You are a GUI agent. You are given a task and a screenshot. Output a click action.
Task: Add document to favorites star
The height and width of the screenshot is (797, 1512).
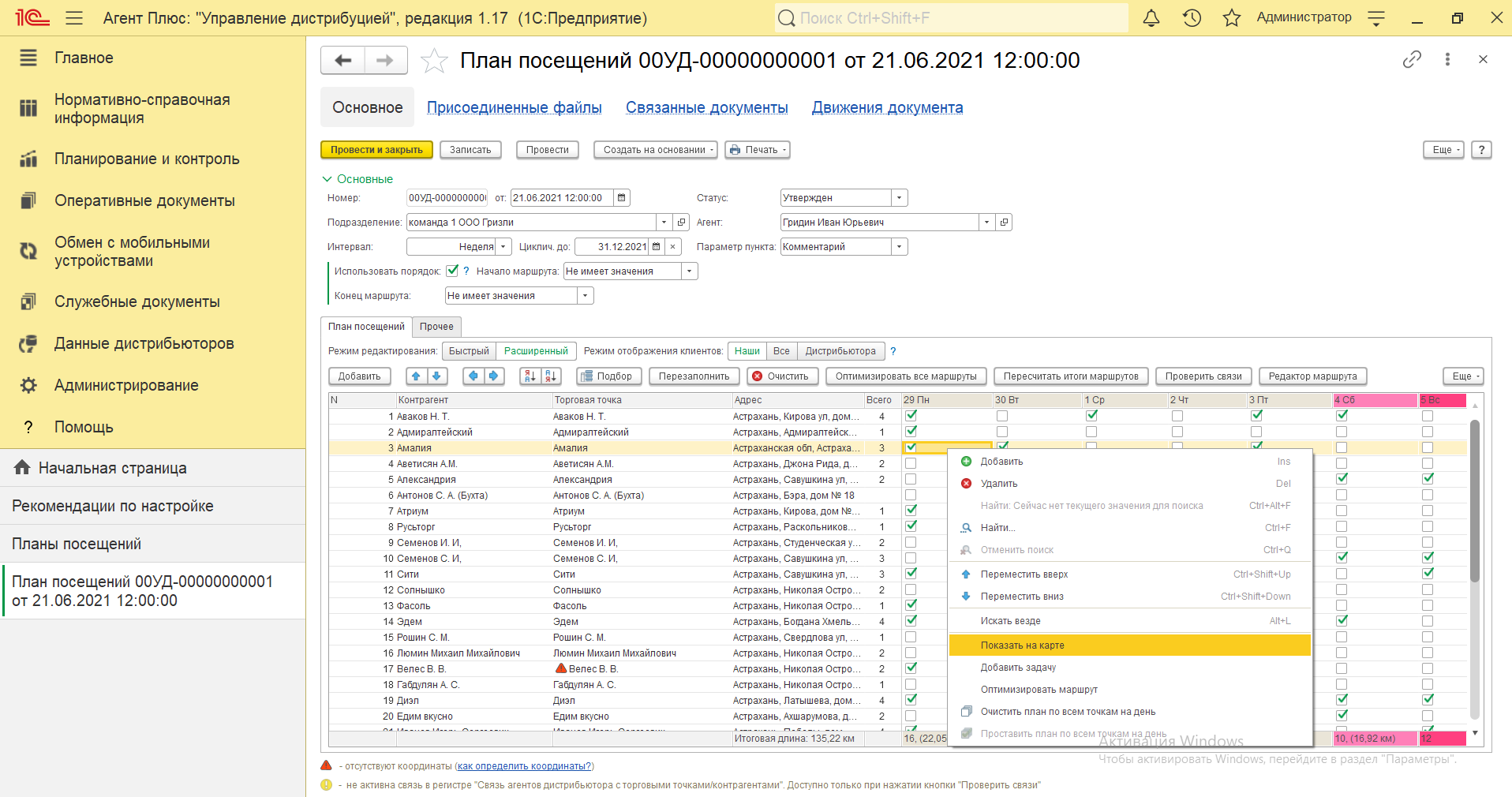click(x=434, y=60)
